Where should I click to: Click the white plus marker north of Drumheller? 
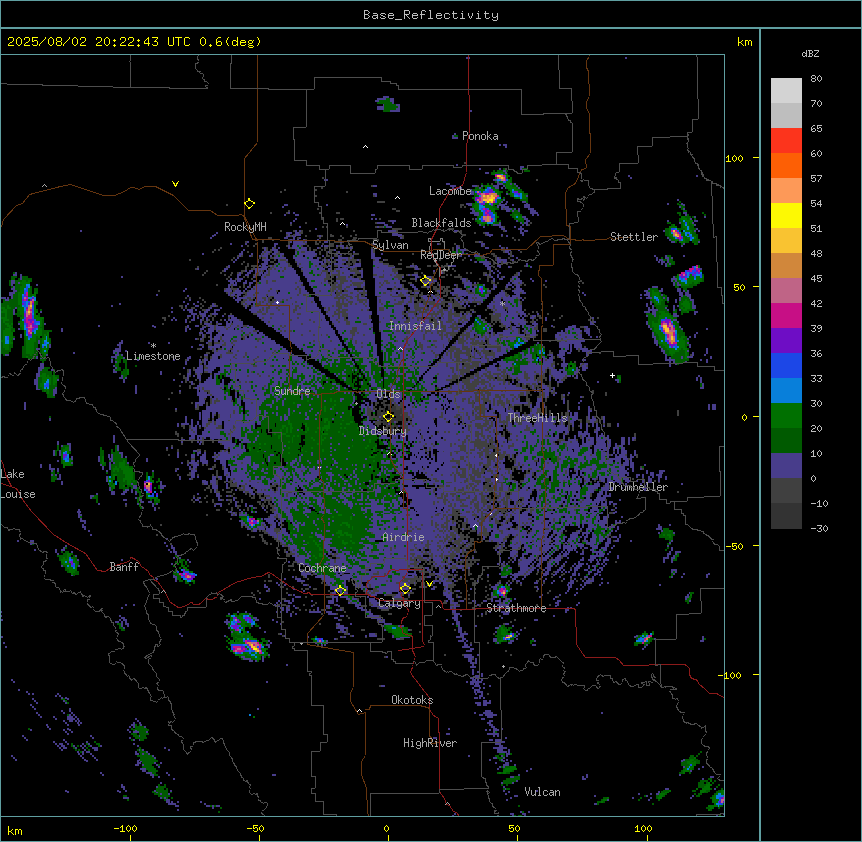612,375
